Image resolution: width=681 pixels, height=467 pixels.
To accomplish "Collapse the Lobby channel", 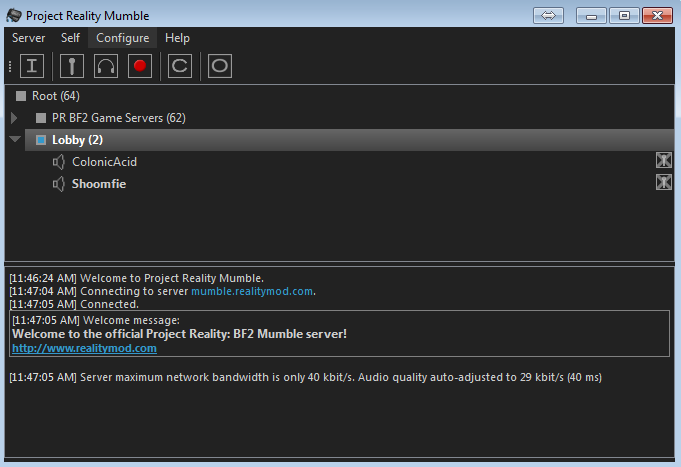I will [x=15, y=139].
